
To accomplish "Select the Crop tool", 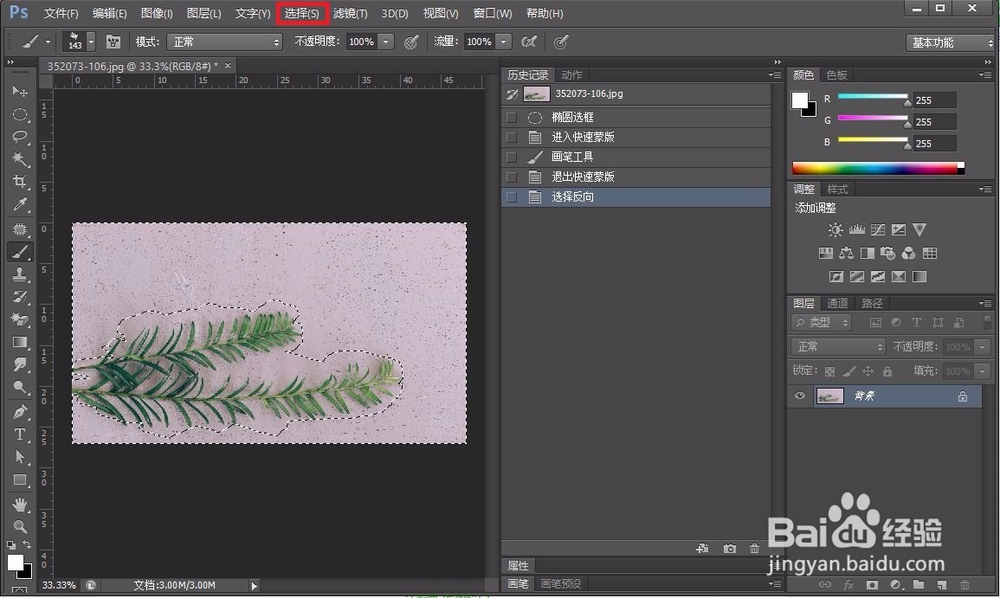I will (x=20, y=182).
